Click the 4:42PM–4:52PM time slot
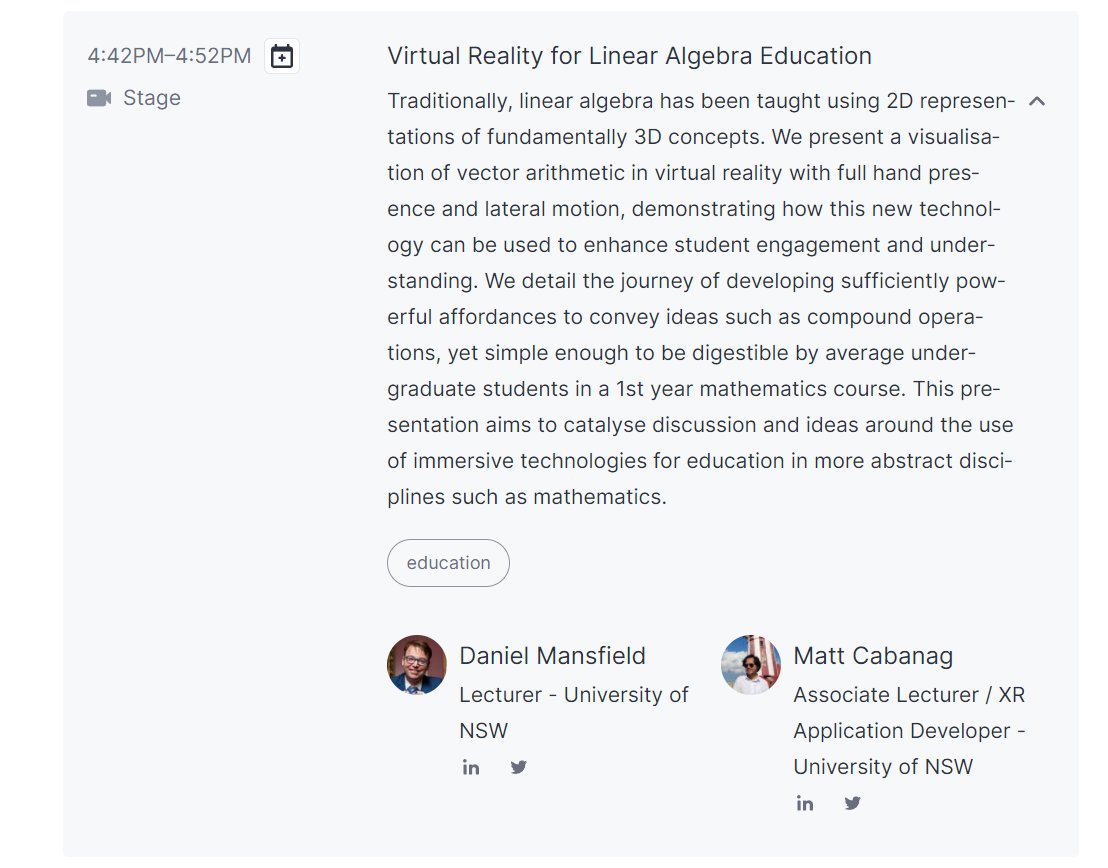This screenshot has height=868, width=1108. click(170, 56)
